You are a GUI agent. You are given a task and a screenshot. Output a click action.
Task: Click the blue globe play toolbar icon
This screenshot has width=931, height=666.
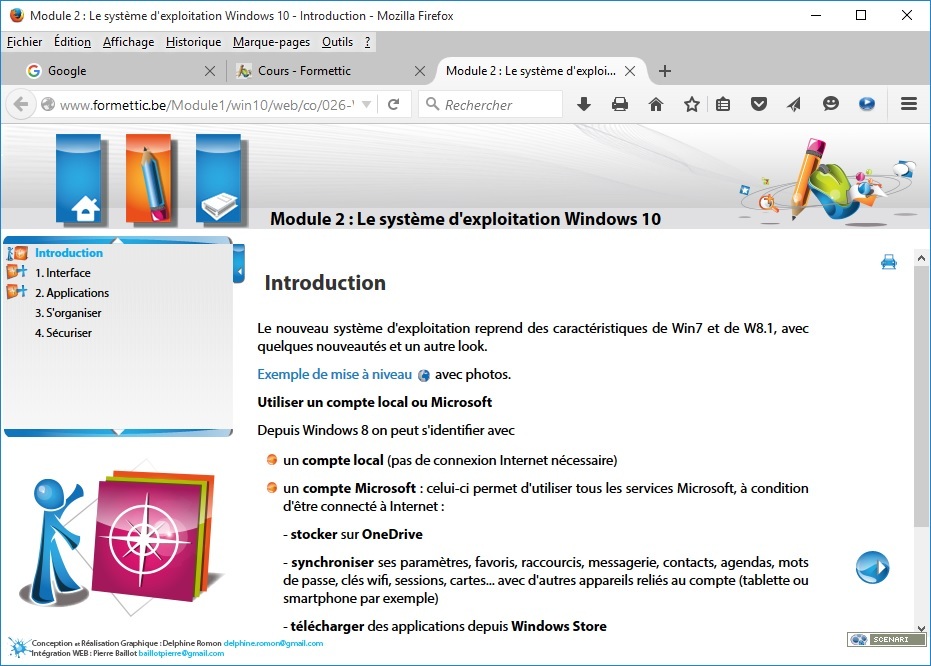click(x=866, y=104)
